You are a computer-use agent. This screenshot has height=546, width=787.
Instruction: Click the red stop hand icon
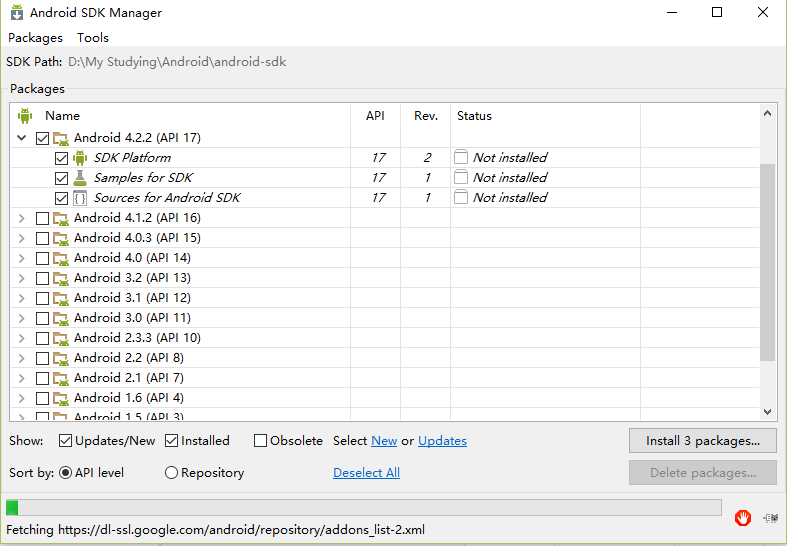[743, 517]
